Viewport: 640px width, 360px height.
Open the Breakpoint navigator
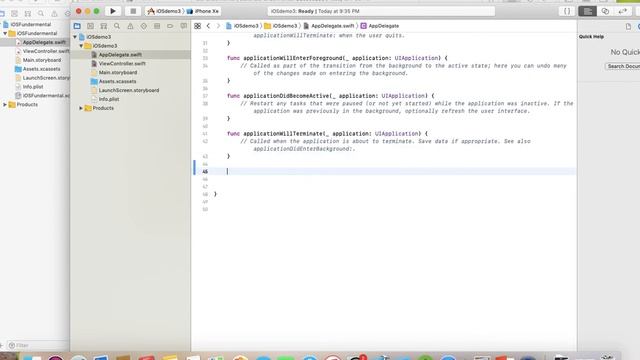[x=170, y=26]
